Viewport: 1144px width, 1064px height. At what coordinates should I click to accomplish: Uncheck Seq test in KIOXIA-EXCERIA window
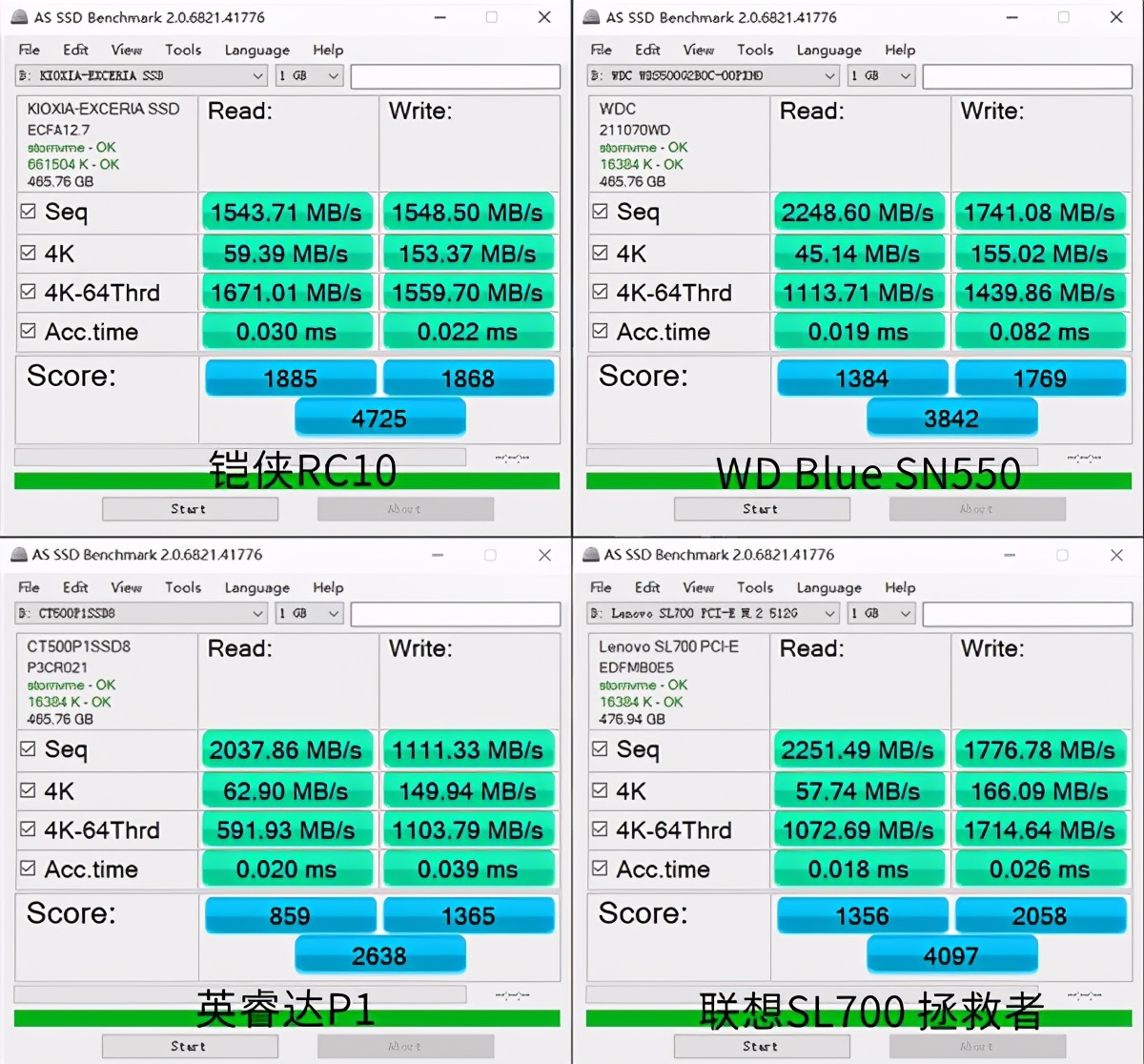click(28, 212)
